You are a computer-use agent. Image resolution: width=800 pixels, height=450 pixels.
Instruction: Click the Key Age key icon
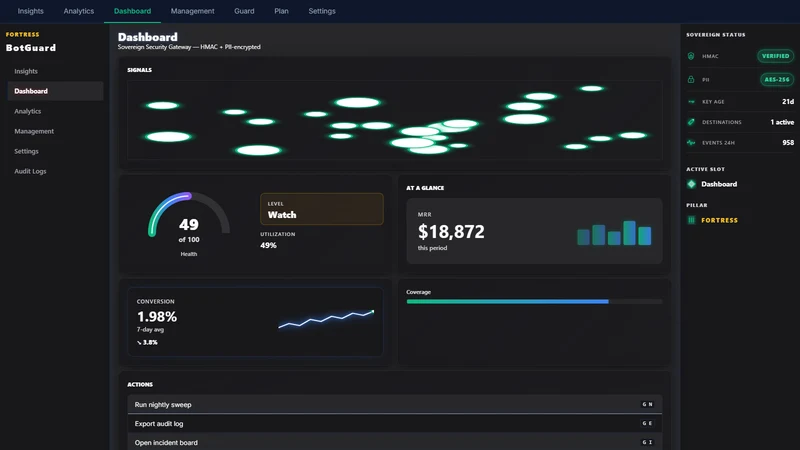pos(691,102)
